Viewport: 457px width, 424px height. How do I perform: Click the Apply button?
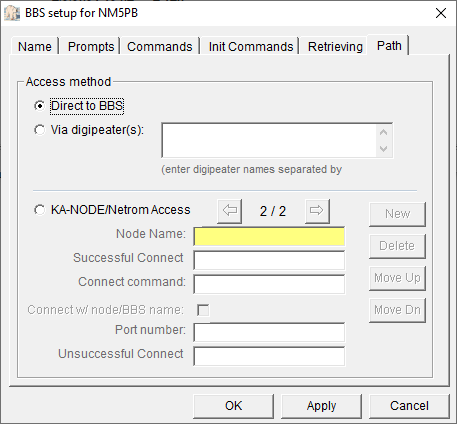pyautogui.click(x=321, y=406)
